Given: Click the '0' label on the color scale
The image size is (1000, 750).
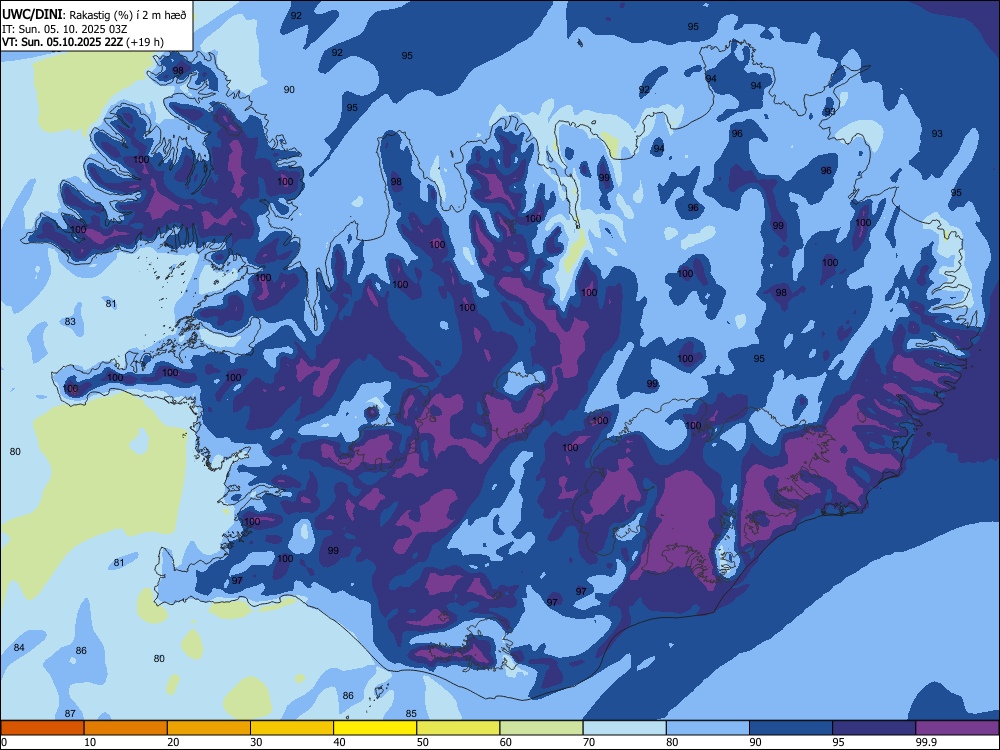Looking at the screenshot, I should point(4,742).
